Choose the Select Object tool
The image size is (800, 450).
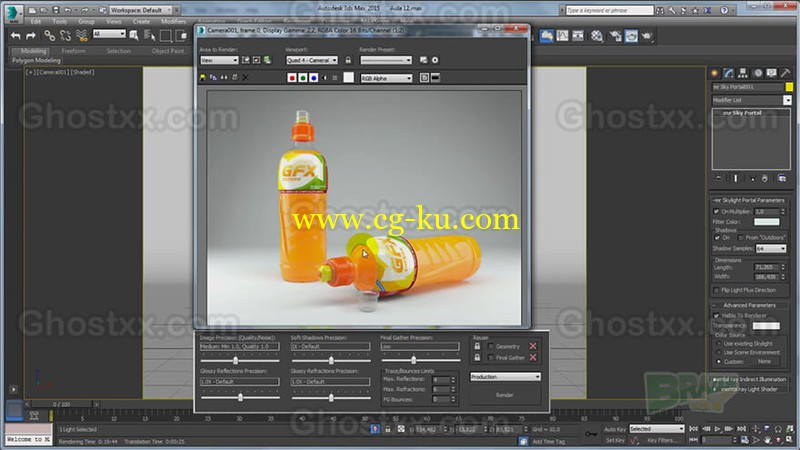coord(134,35)
